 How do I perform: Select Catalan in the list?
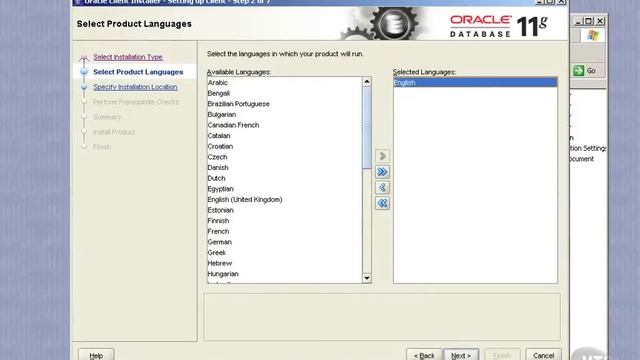[x=284, y=136]
